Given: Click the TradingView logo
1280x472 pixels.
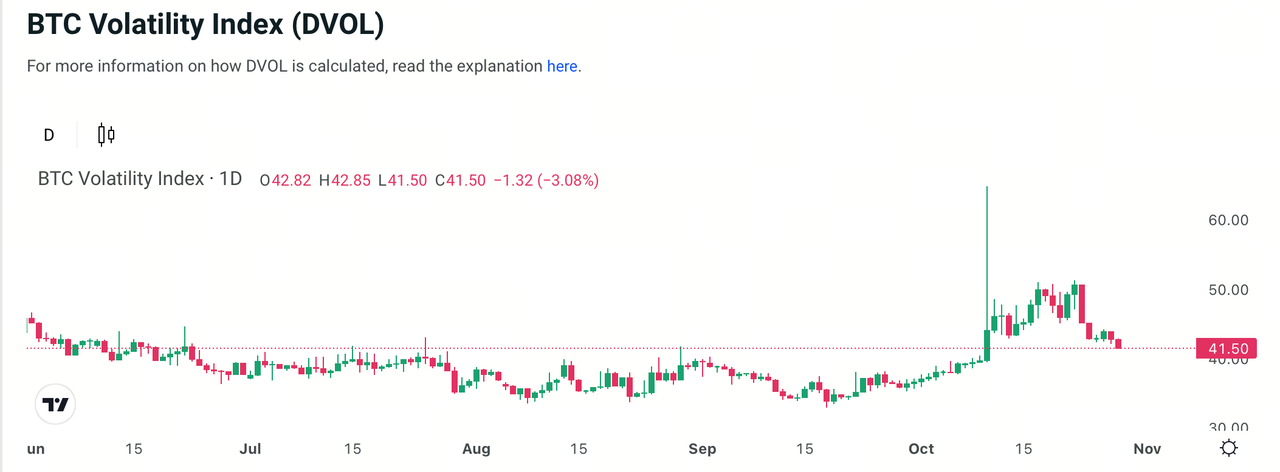Looking at the screenshot, I should [x=56, y=404].
